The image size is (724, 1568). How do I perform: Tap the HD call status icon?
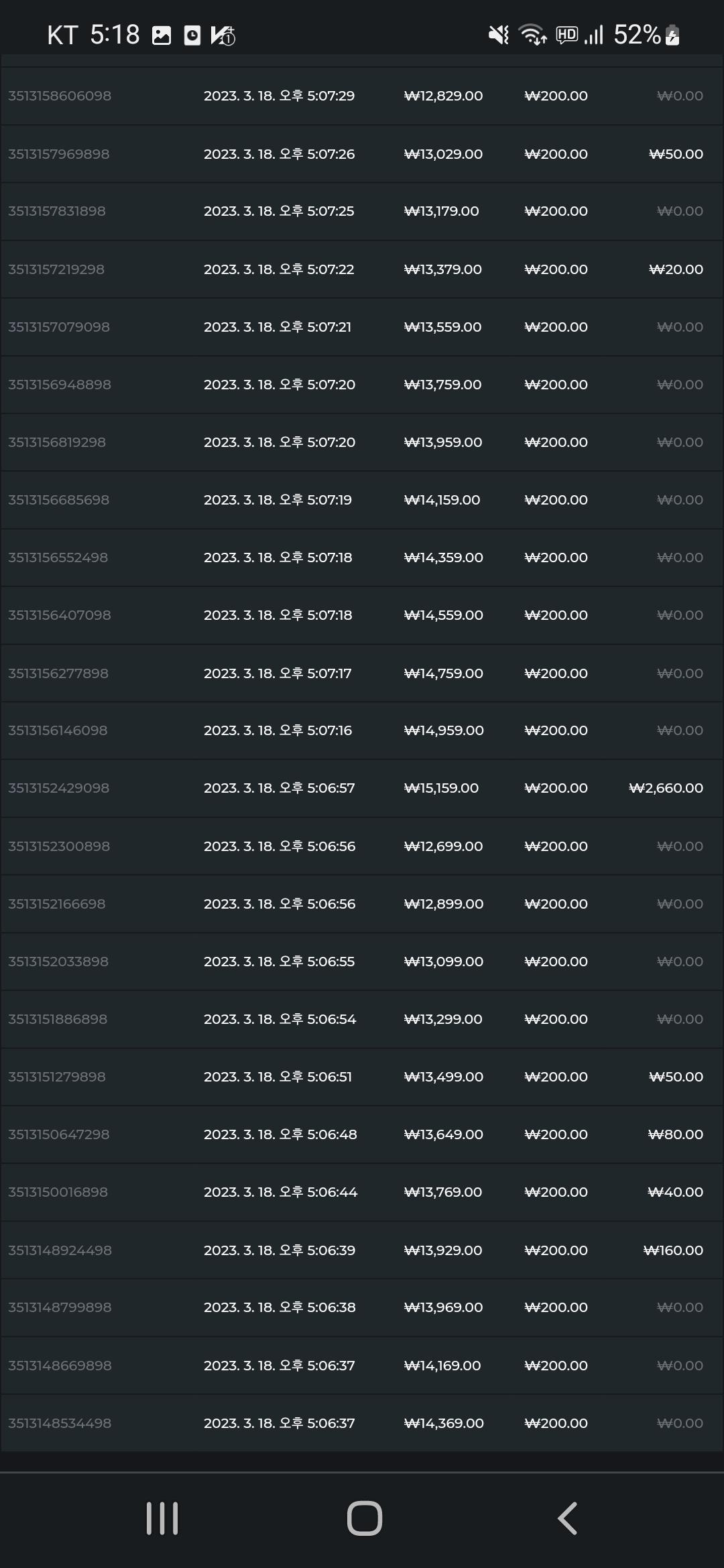567,34
